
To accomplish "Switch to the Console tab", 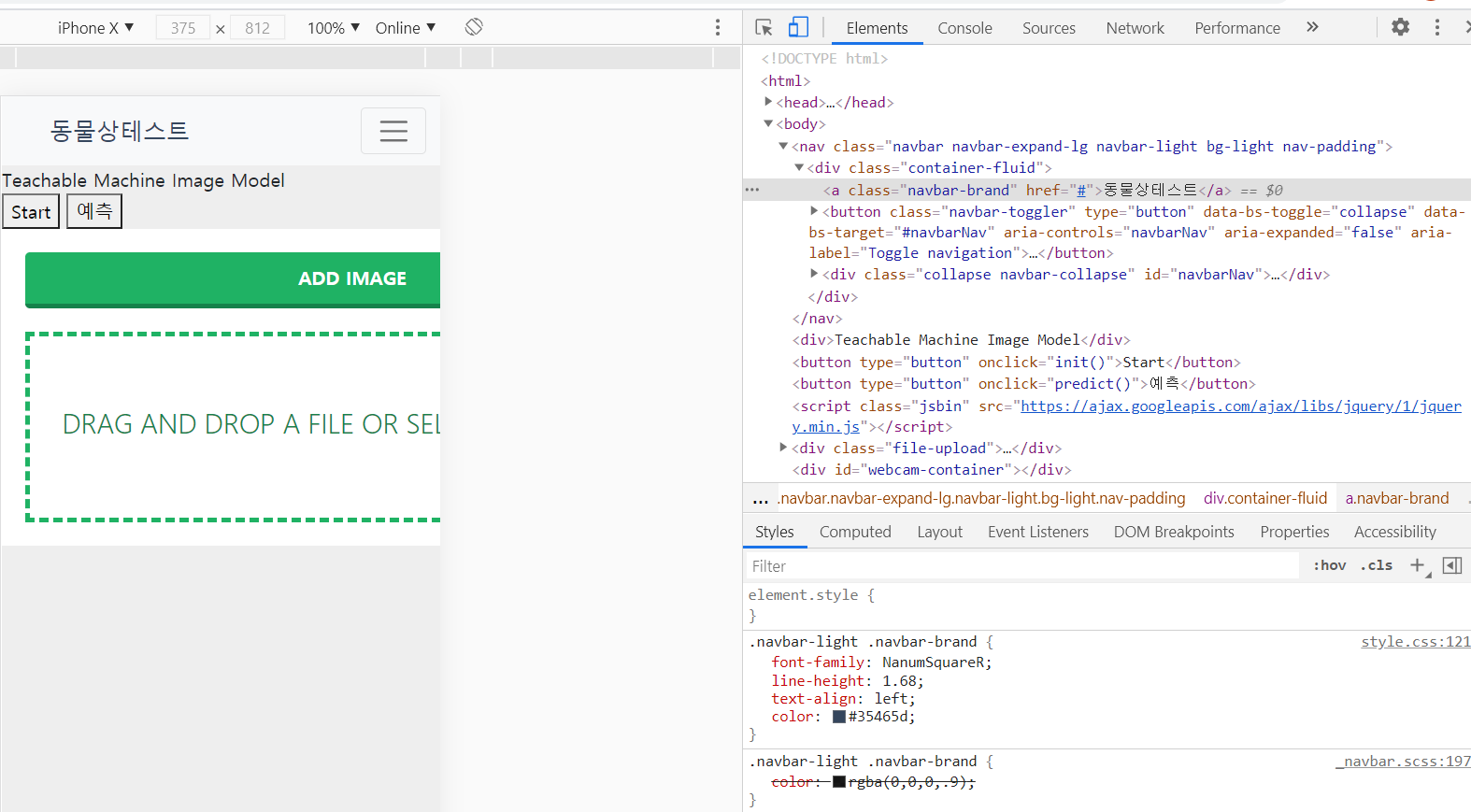I will [965, 28].
